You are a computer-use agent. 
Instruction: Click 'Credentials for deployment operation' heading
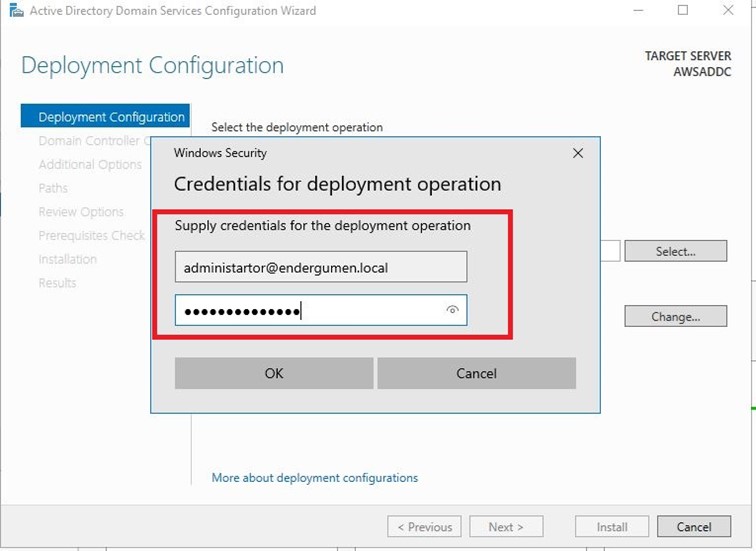(338, 184)
